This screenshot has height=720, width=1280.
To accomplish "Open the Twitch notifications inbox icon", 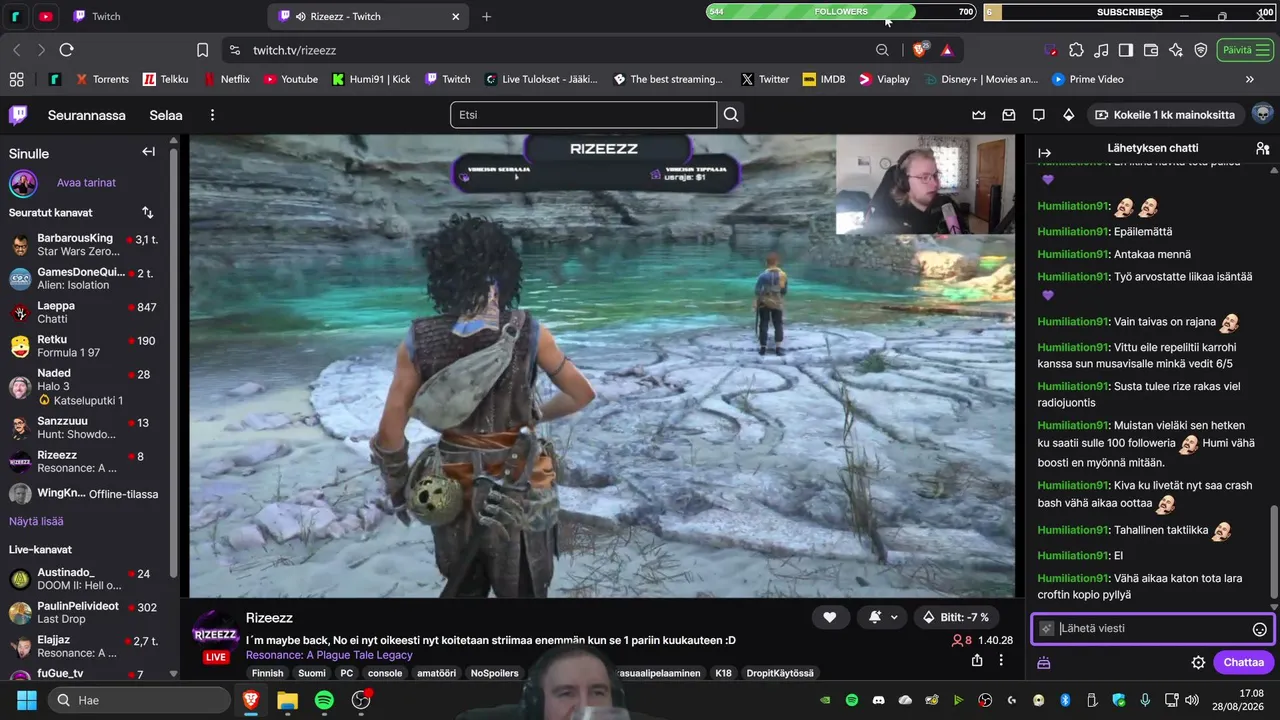I will click(x=1009, y=115).
